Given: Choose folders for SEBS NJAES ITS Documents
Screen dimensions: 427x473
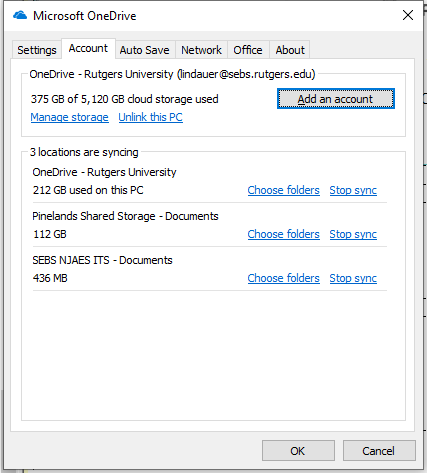Looking at the screenshot, I should click(284, 278).
